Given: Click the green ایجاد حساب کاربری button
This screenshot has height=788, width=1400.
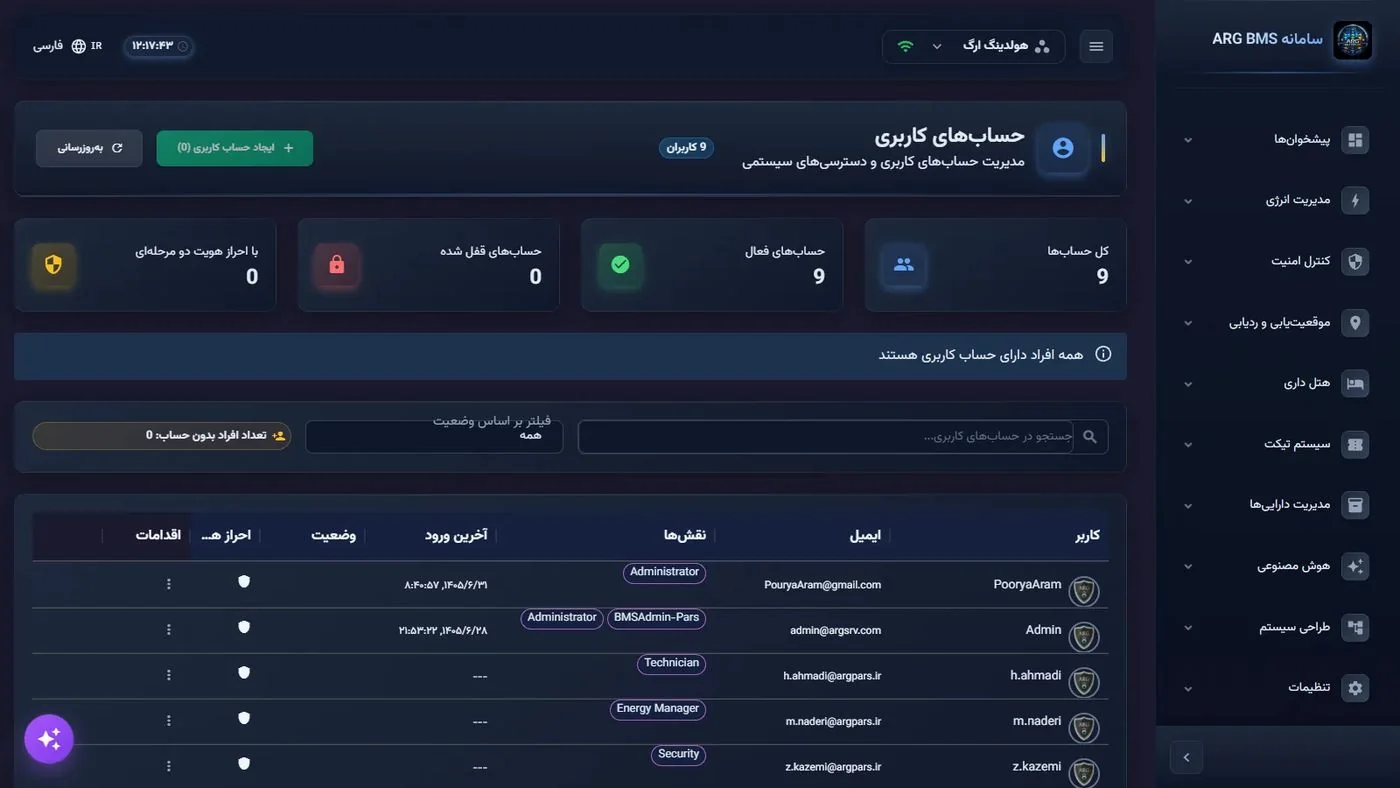Looking at the screenshot, I should tap(235, 148).
